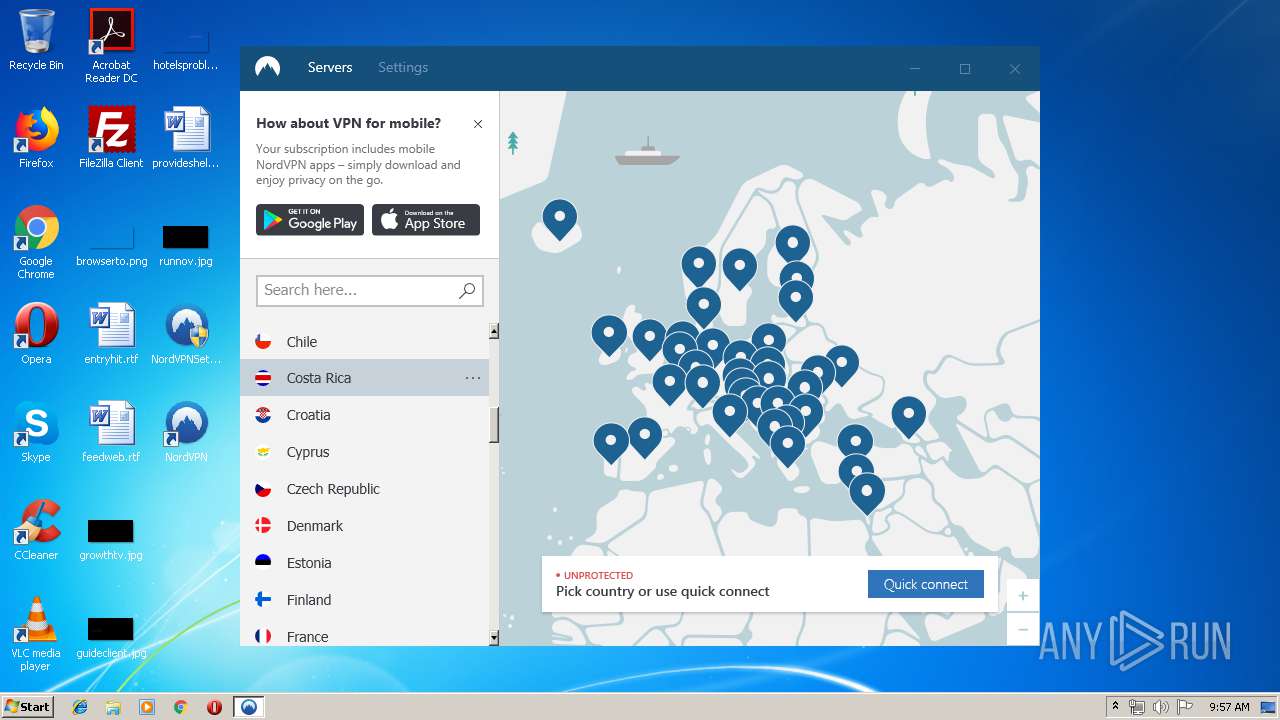This screenshot has height=720, width=1280.
Task: Open Google Chrome desktop shortcut
Action: pyautogui.click(x=36, y=242)
